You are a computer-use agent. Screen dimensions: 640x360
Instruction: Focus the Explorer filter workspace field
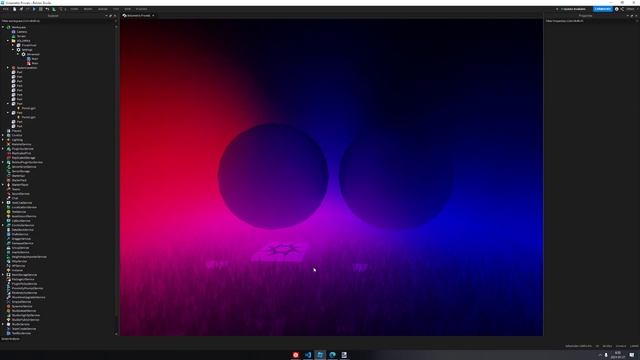57,21
